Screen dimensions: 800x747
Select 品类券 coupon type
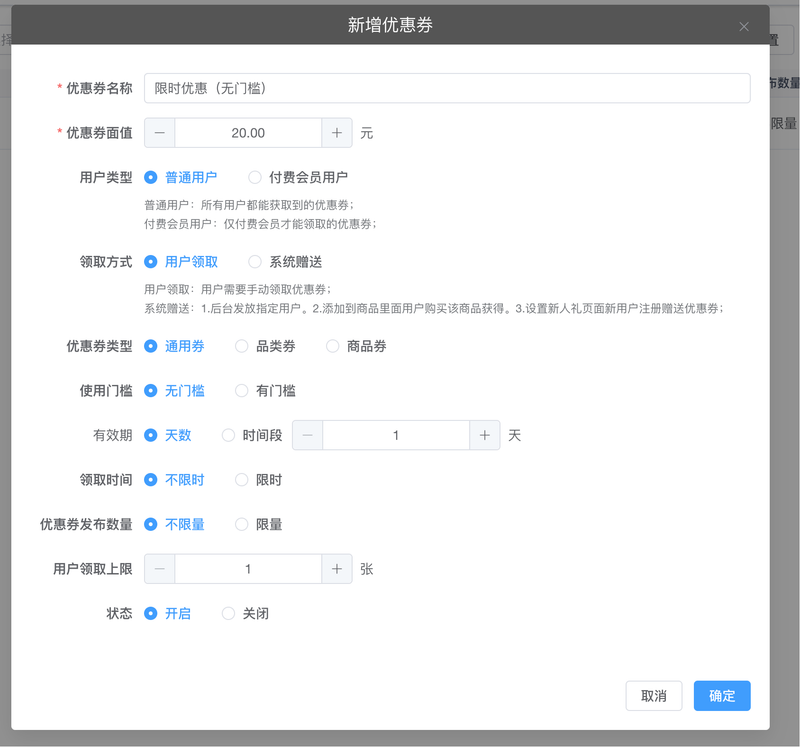point(265,346)
